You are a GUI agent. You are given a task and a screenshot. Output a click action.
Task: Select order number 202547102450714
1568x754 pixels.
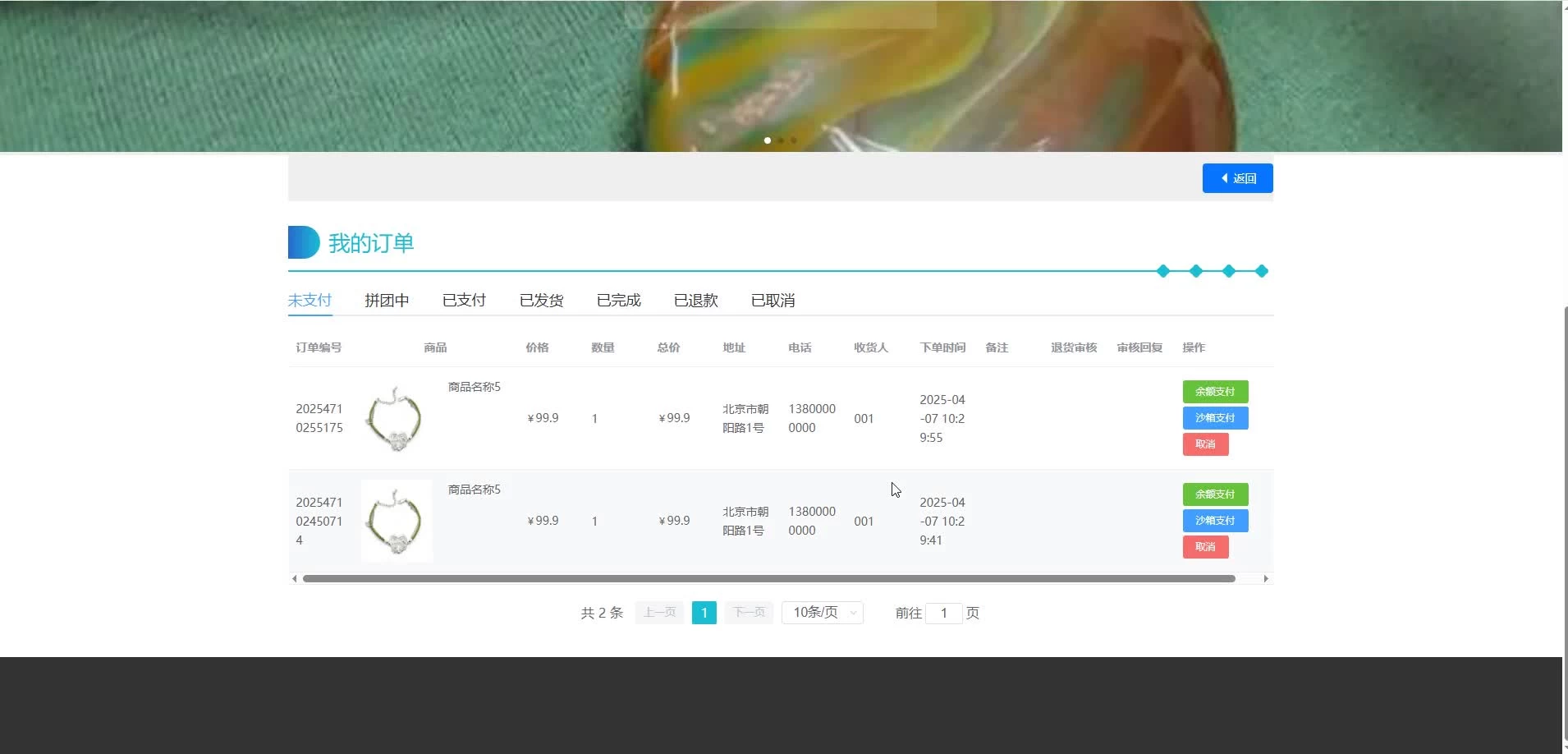tap(319, 521)
